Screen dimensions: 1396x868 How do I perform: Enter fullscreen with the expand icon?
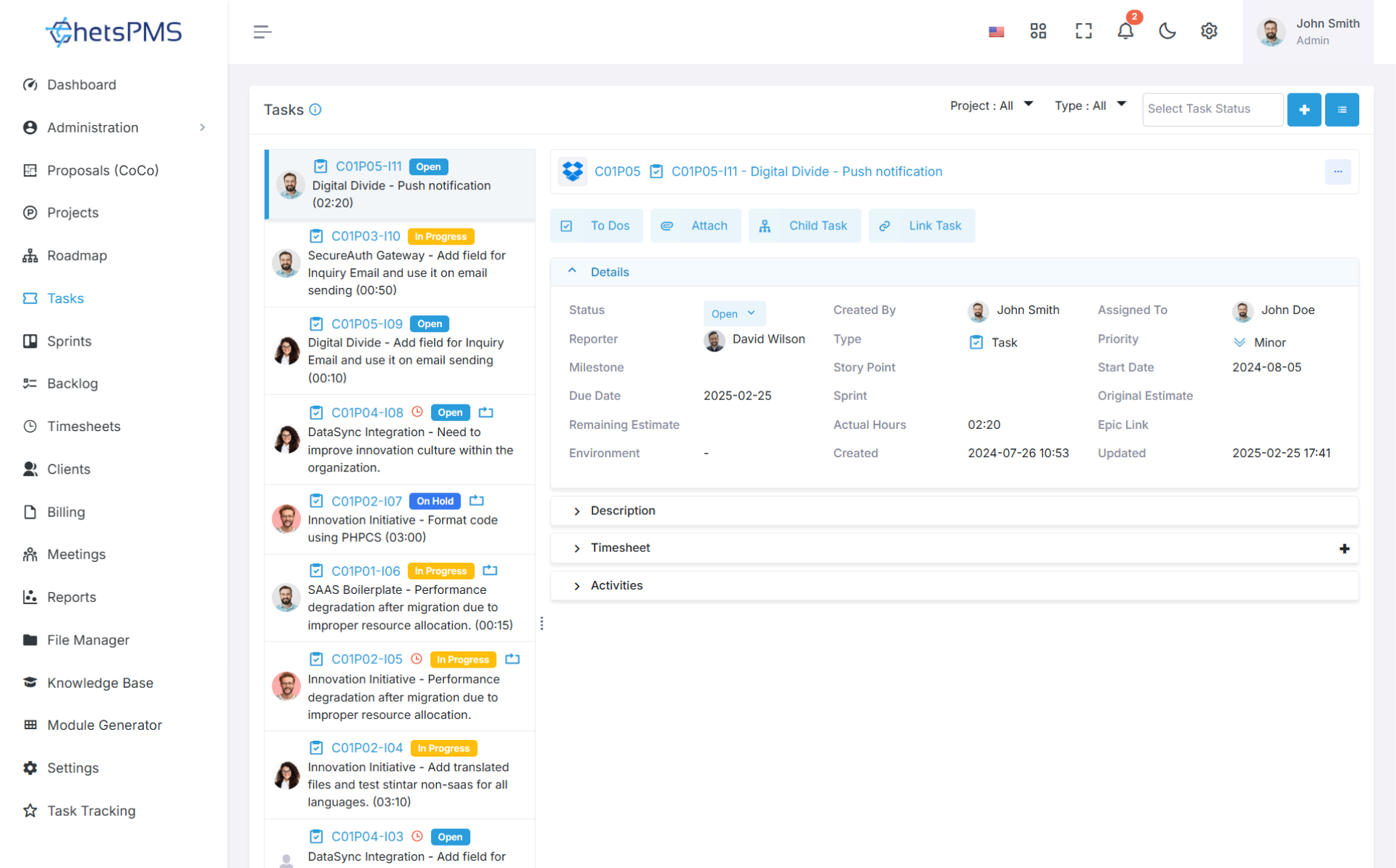[1083, 31]
